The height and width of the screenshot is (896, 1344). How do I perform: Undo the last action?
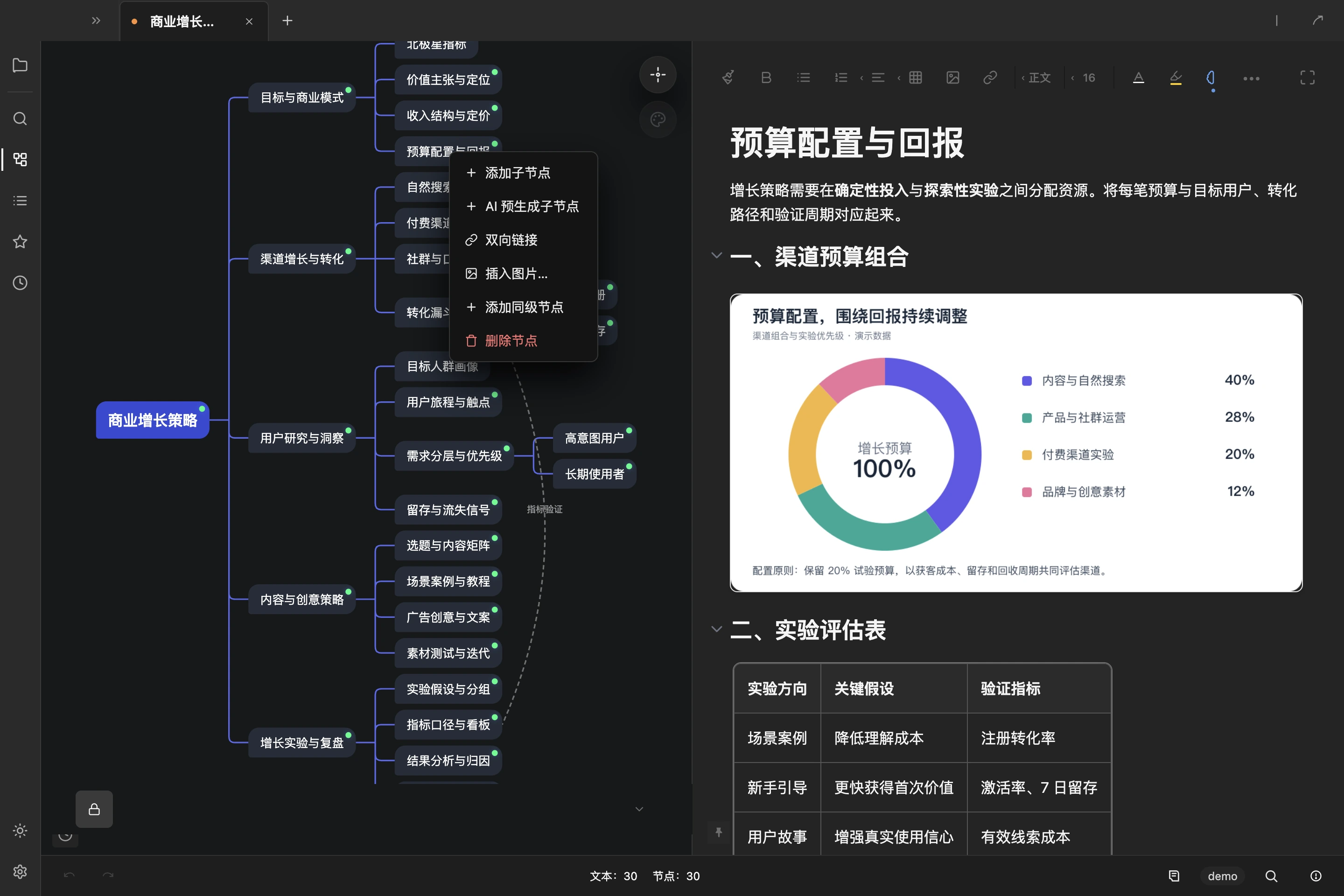(69, 875)
